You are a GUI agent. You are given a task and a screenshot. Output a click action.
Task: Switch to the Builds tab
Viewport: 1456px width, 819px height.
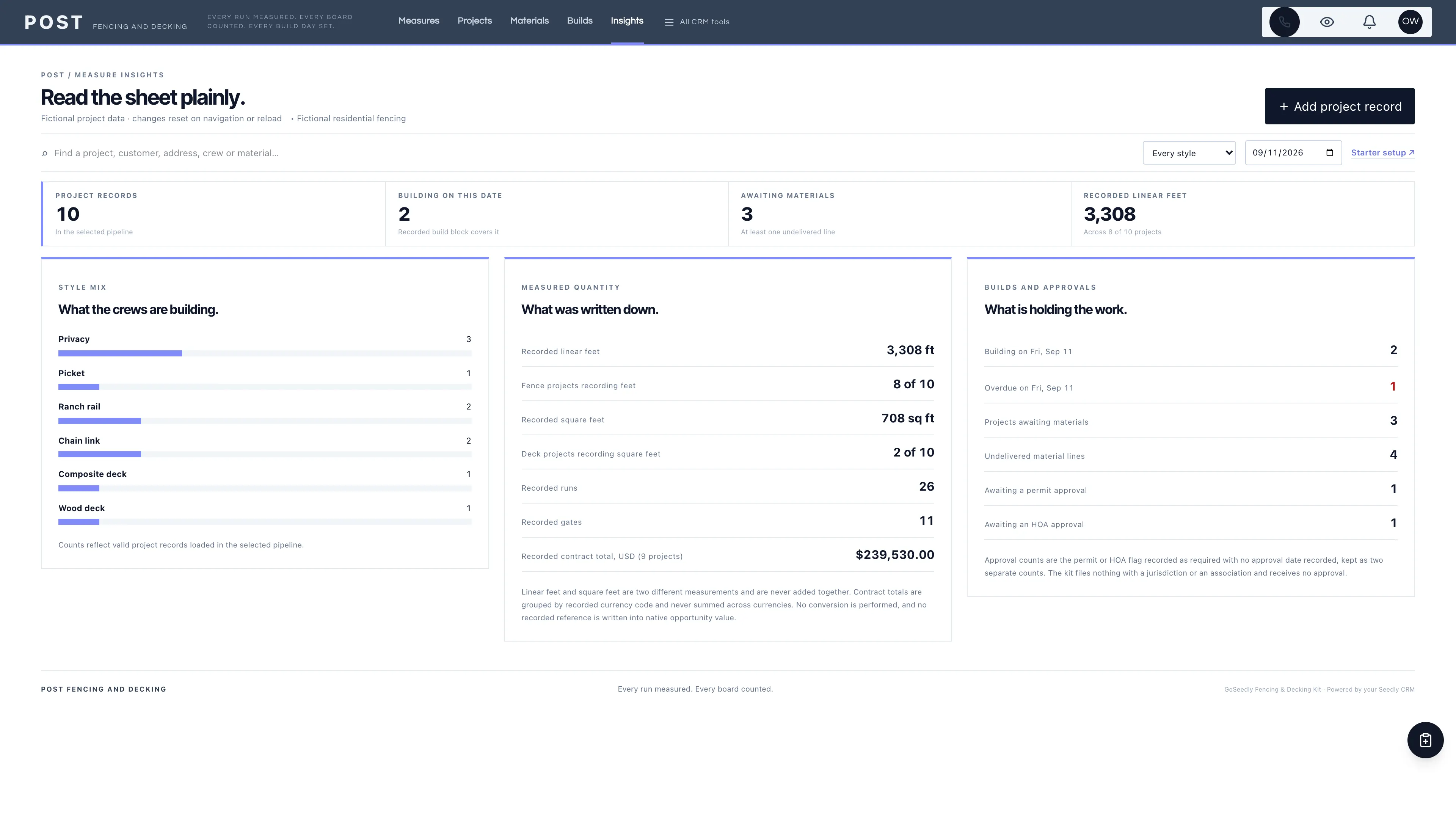[580, 21]
